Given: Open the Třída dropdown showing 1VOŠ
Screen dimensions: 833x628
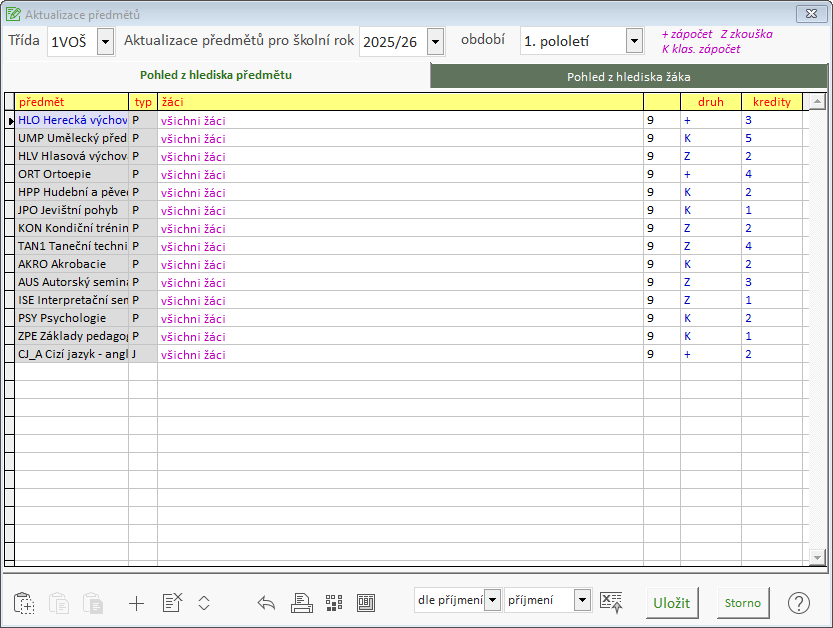Looking at the screenshot, I should (105, 41).
